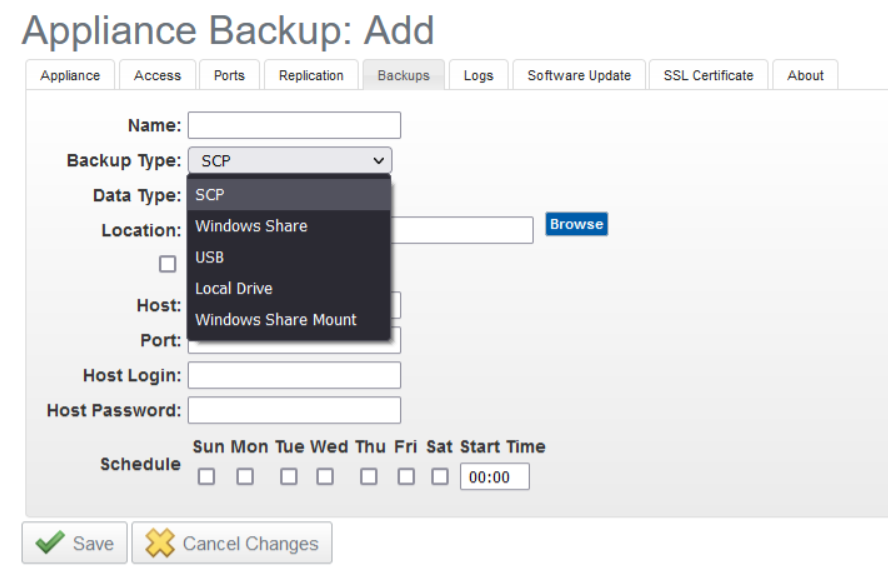
Task: Tick the Wed schedule checkbox
Action: pyautogui.click(x=325, y=477)
